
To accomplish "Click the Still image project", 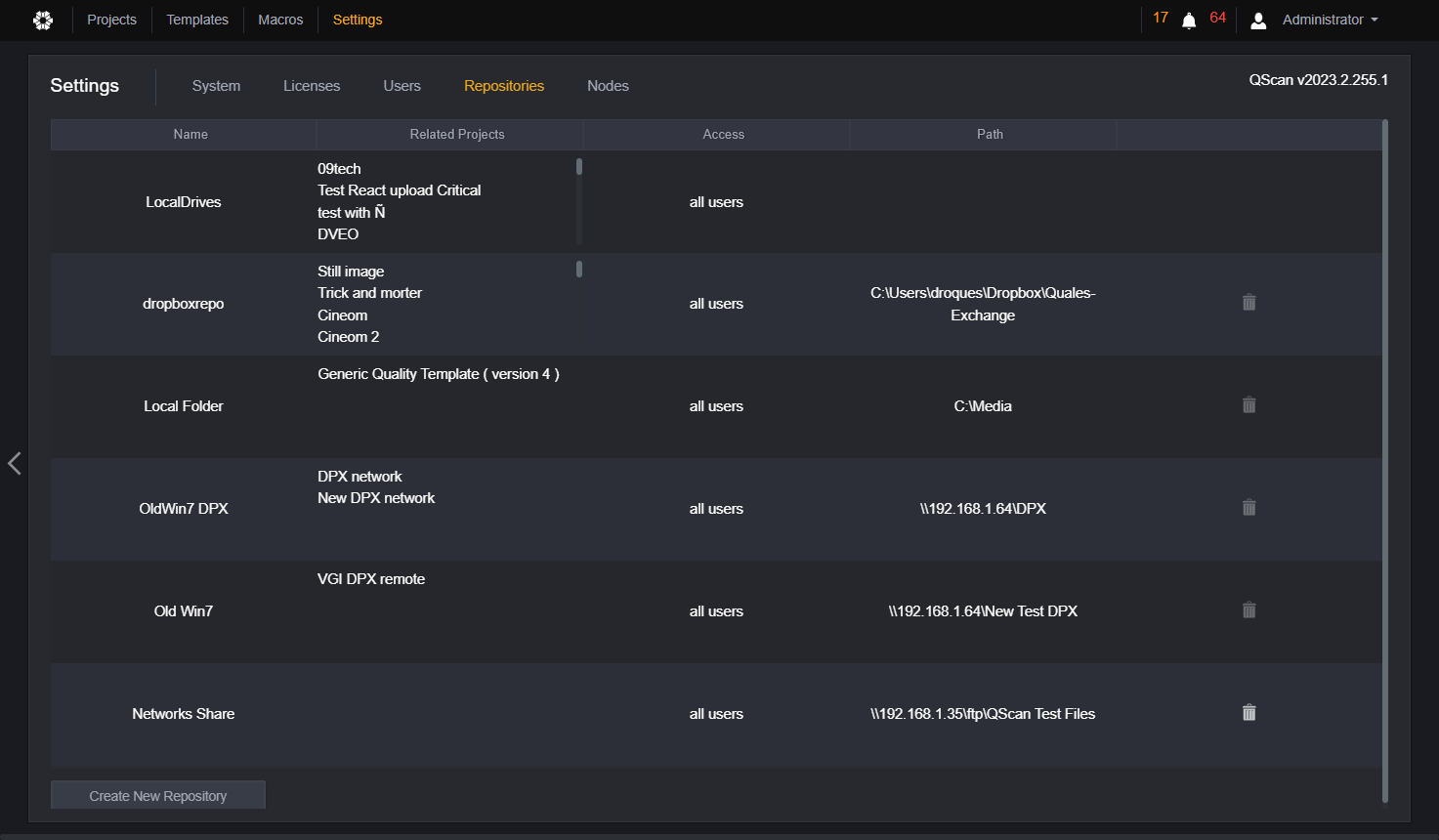I will tap(351, 272).
